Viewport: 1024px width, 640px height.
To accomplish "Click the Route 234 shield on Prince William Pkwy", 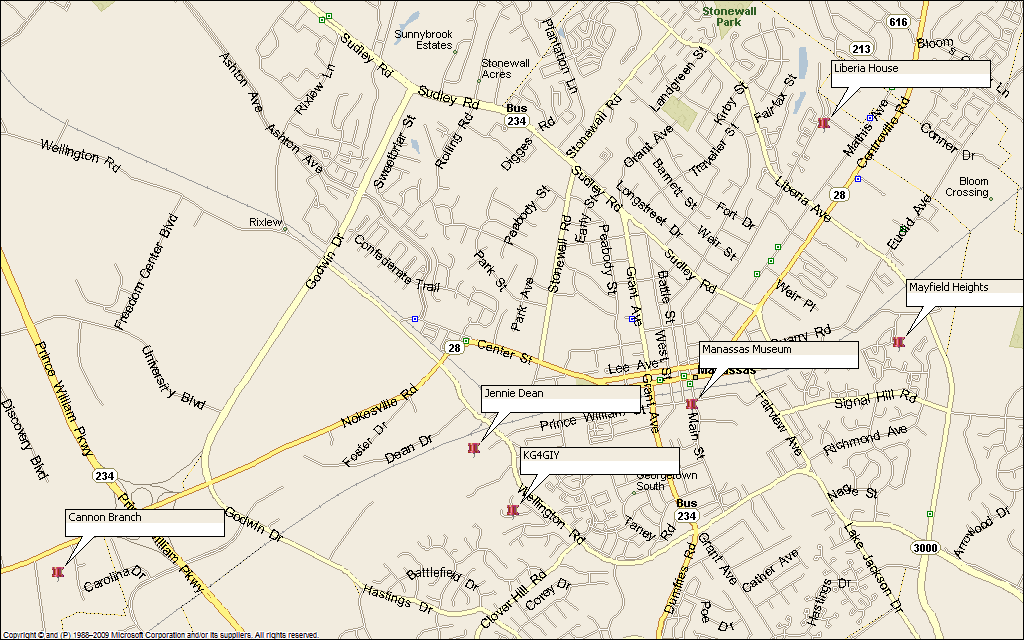I will pos(104,477).
